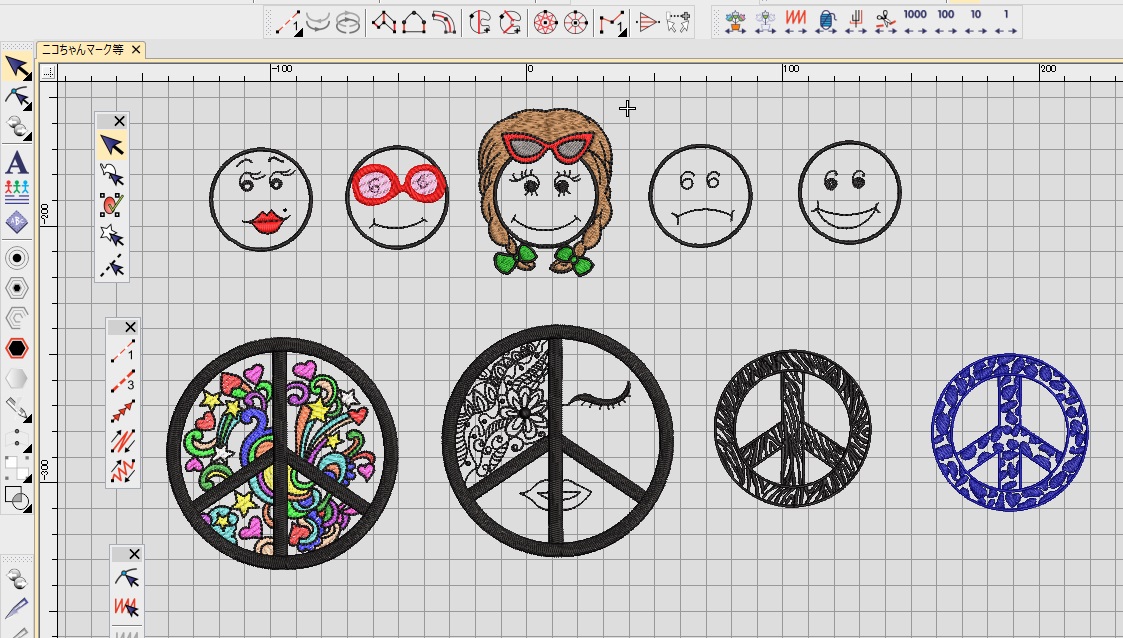The image size is (1123, 638).
Task: Pick the triangle motif run stitch
Action: tap(122, 411)
